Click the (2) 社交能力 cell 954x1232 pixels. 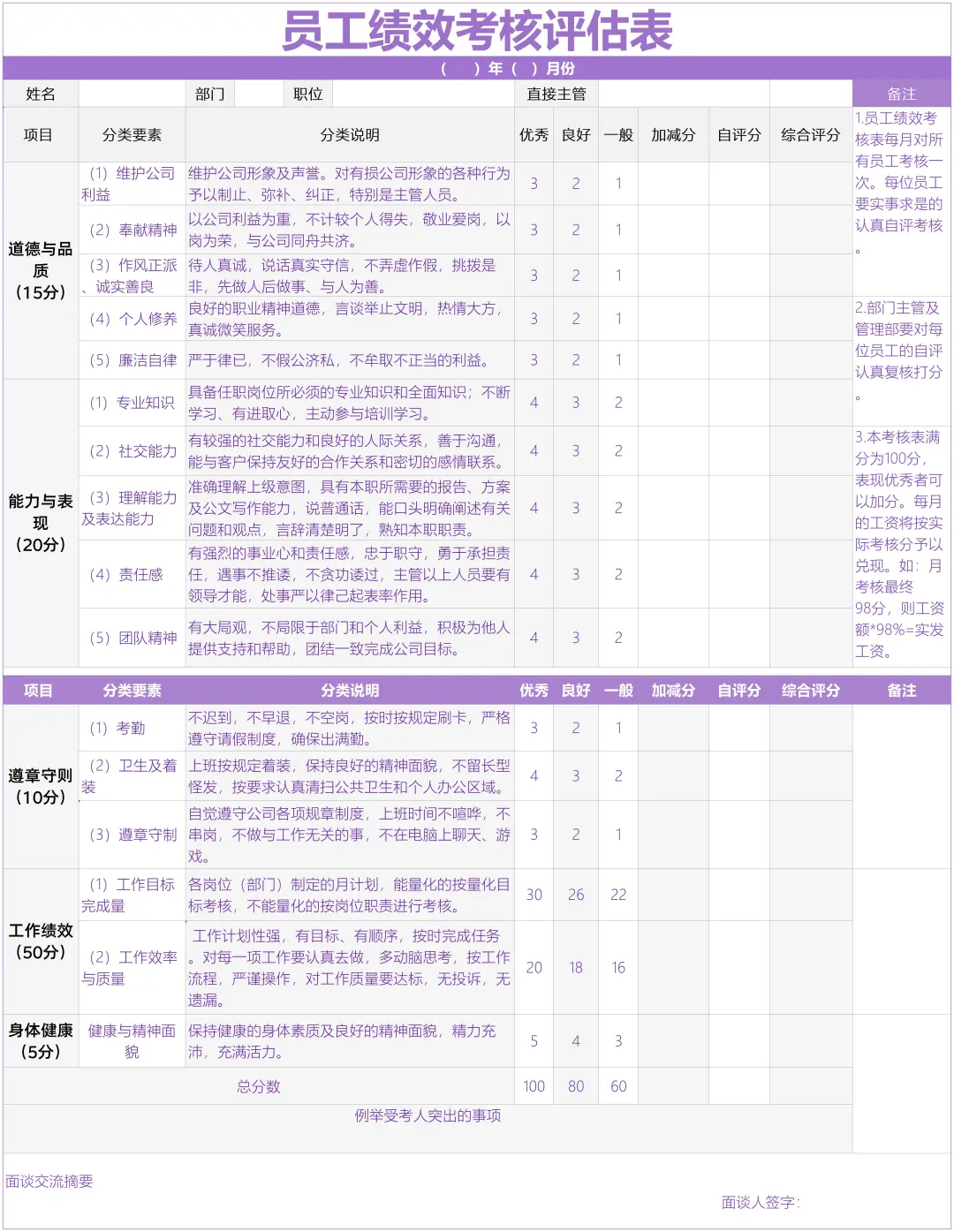pos(132,451)
